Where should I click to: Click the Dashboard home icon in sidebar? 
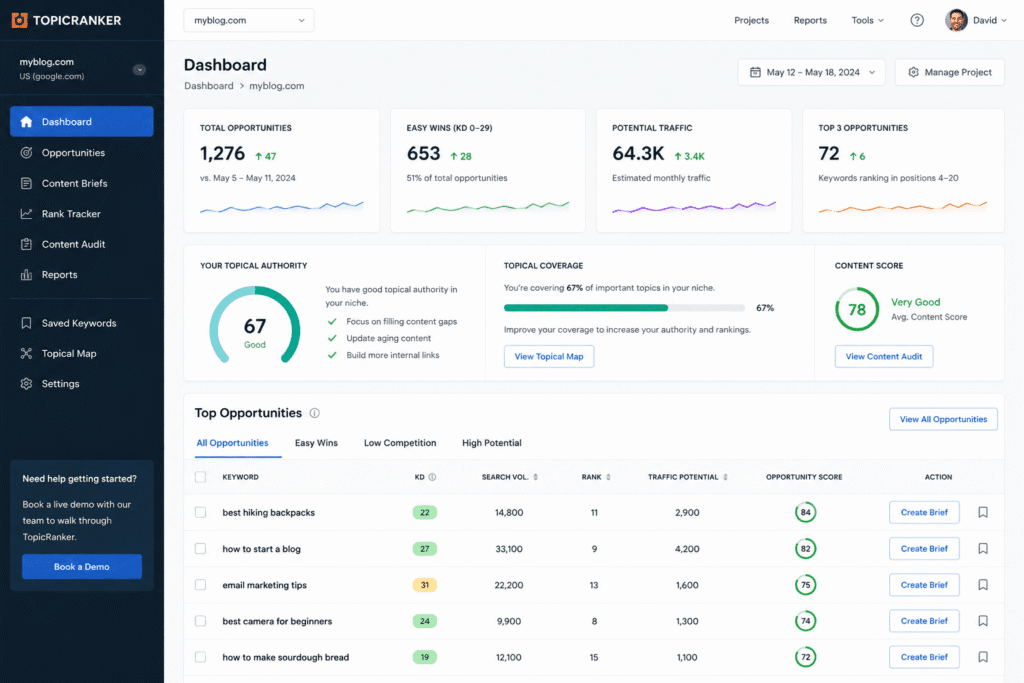pyautogui.click(x=26, y=121)
